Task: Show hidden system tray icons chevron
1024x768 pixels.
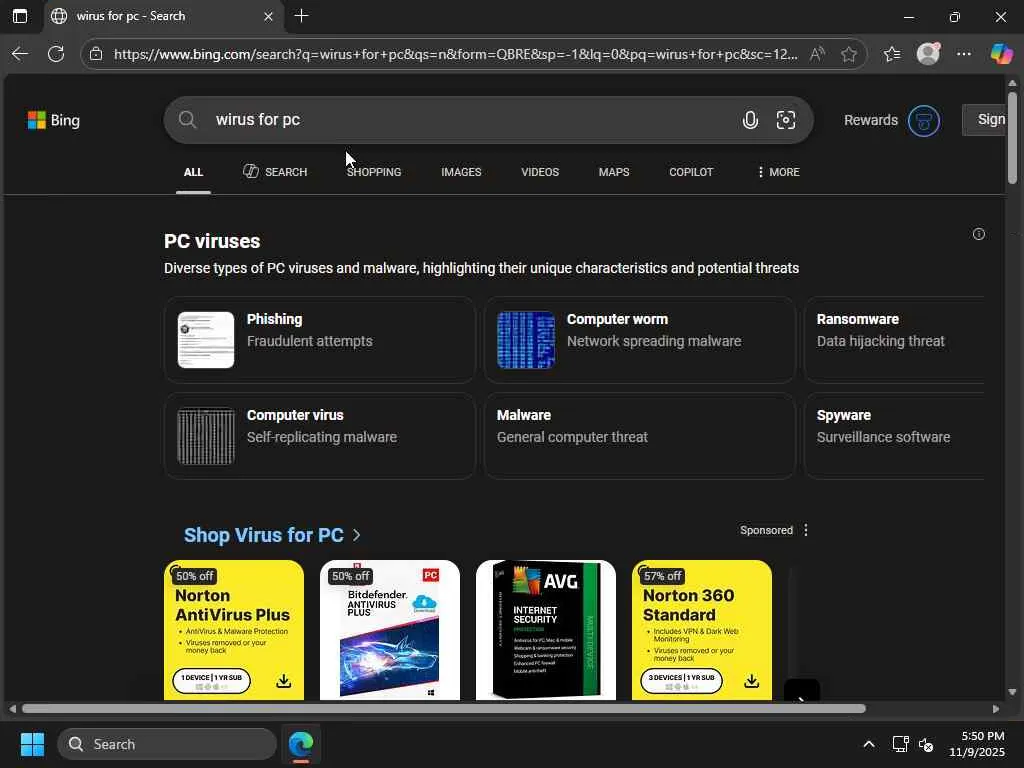Action: tap(869, 744)
